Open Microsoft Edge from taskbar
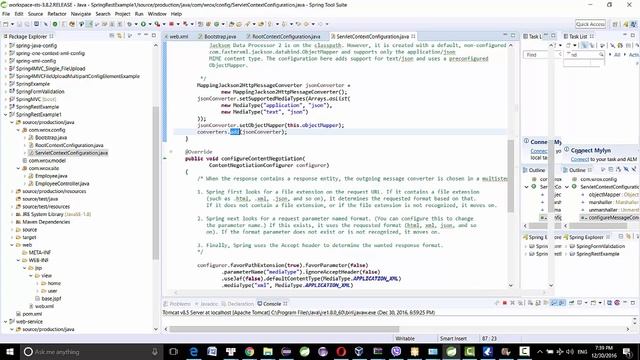 point(193,351)
